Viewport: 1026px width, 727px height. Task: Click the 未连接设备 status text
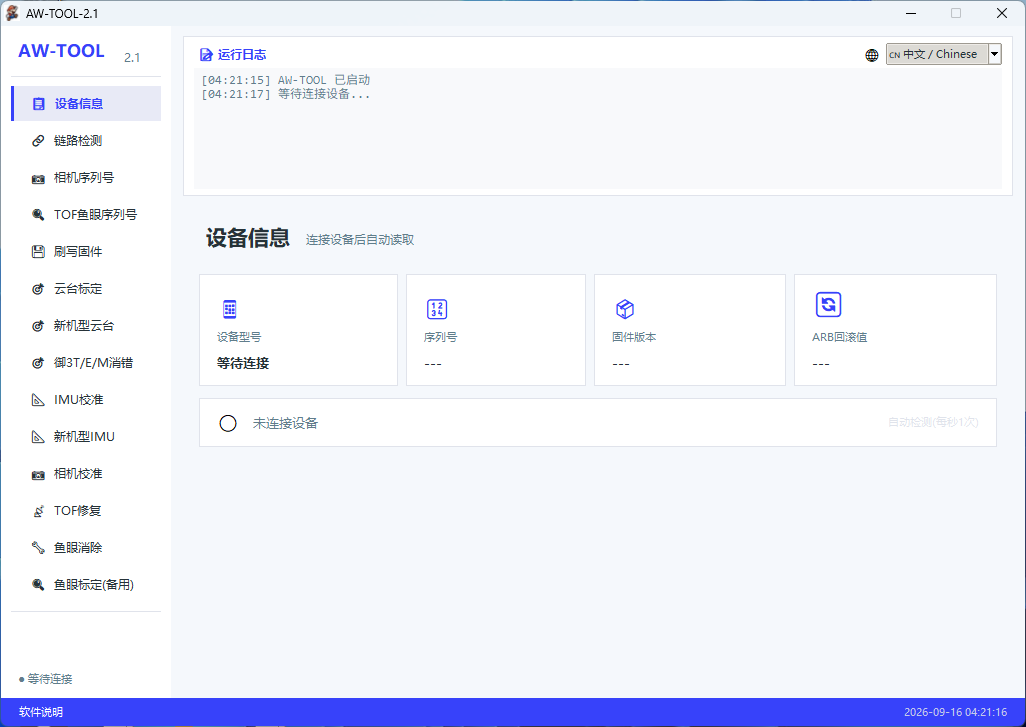point(285,423)
